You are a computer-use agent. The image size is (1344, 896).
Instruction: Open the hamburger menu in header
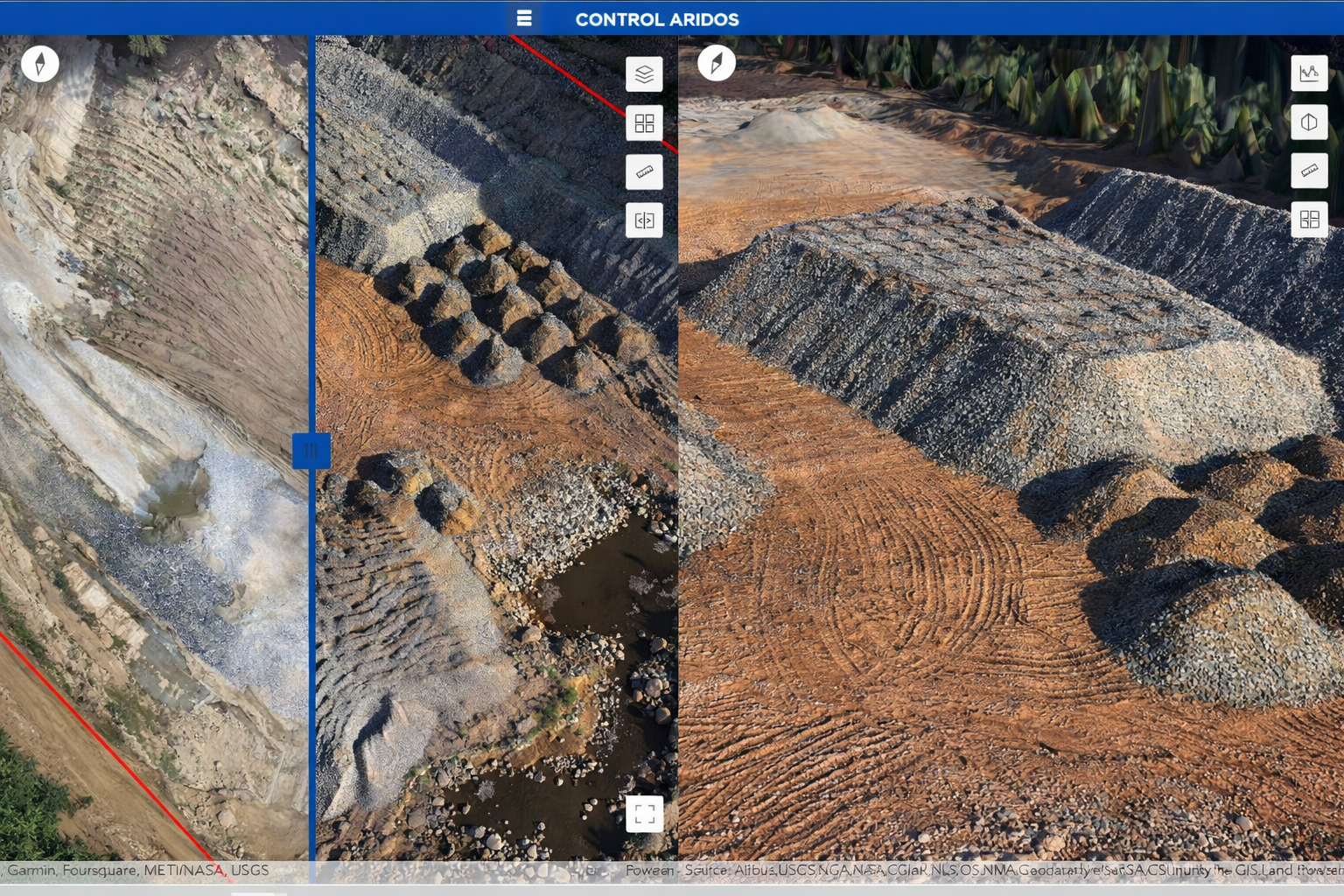pyautogui.click(x=524, y=18)
